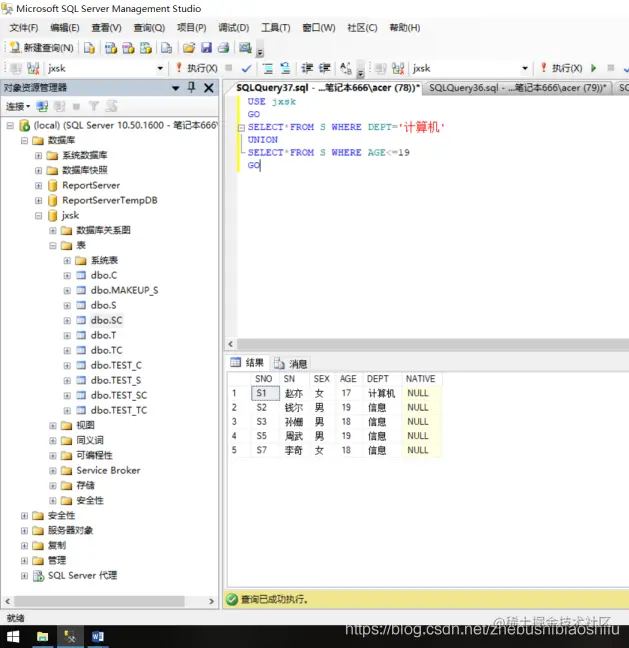Viewport: 629px width, 648px height.
Task: Click the Execute button with red exclamation
Action: point(197,68)
